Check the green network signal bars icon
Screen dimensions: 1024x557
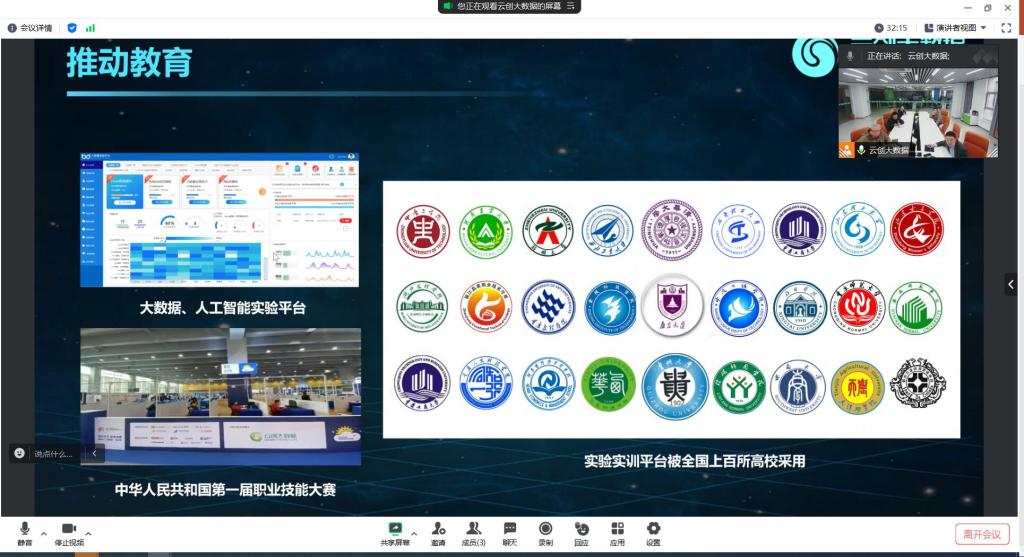90,28
